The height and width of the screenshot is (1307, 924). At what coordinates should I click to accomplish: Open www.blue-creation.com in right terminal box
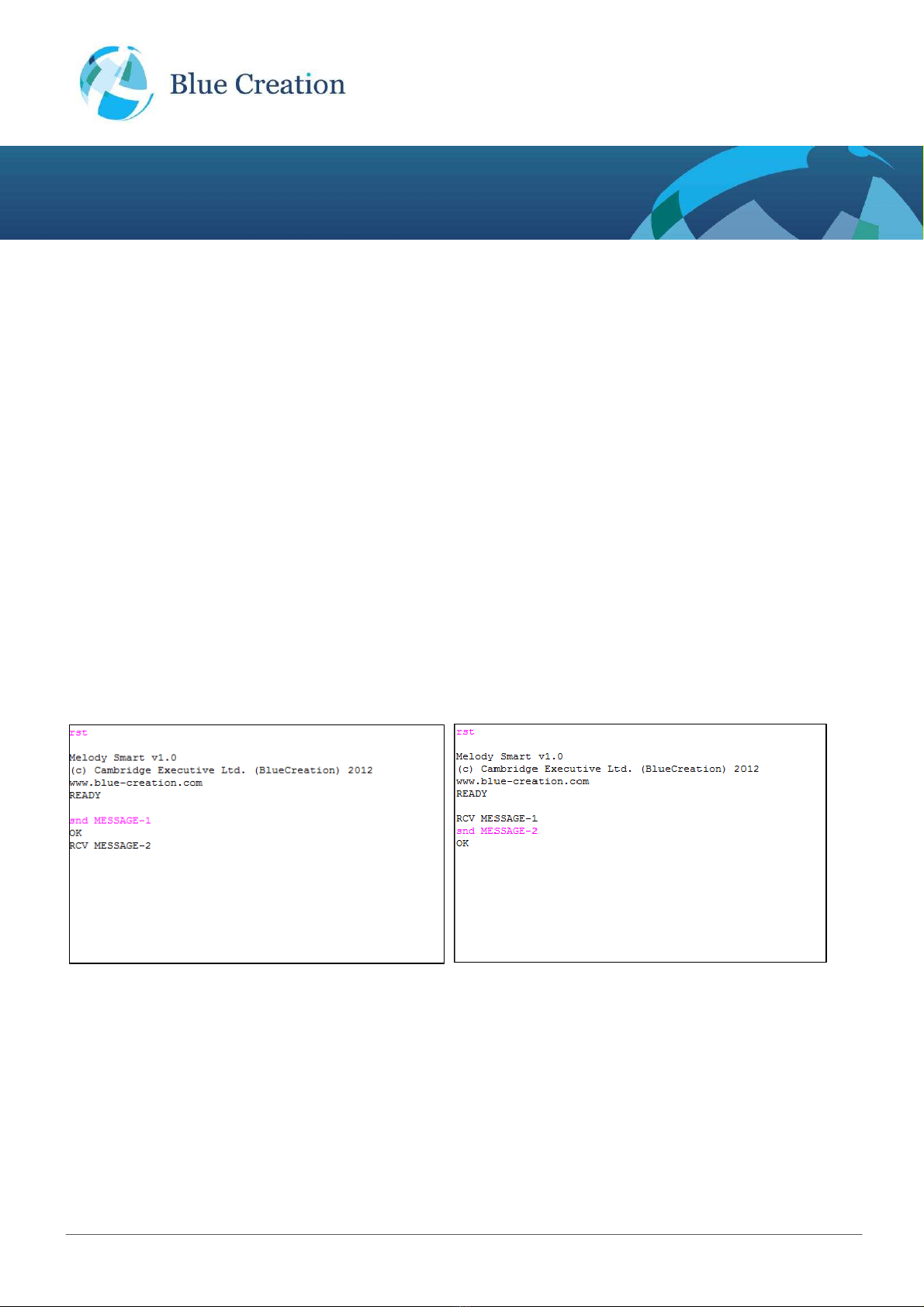click(x=523, y=781)
